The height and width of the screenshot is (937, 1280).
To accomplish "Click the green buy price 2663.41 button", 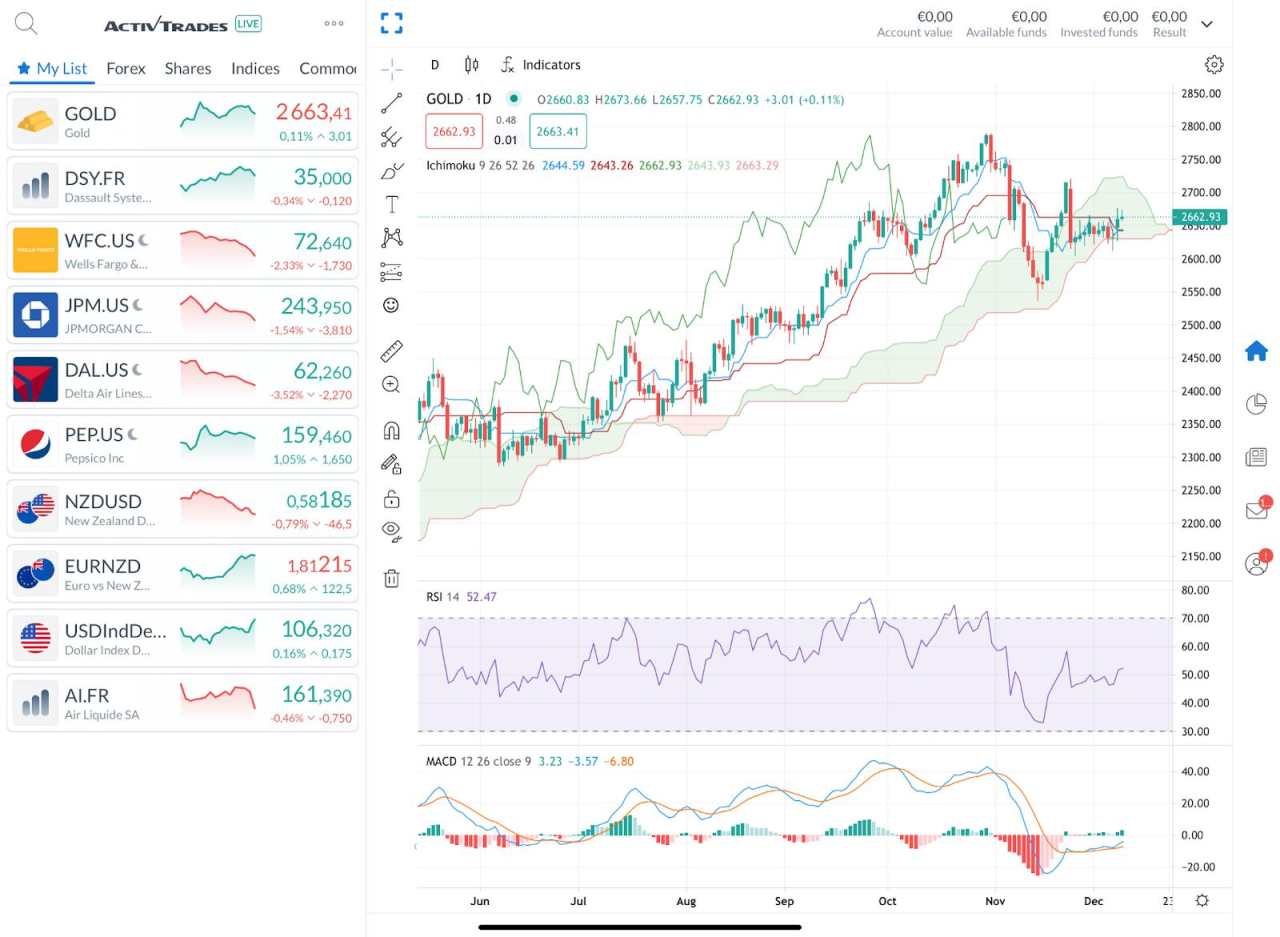I will tap(558, 131).
